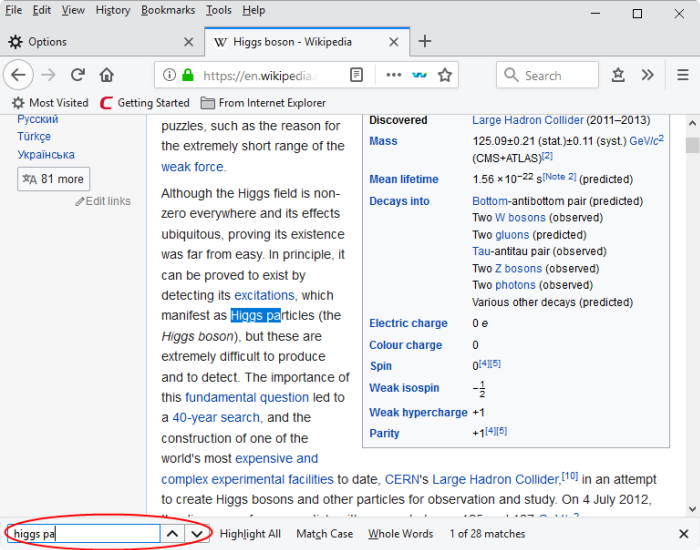
Task: Click the green padlock security icon
Action: 188,75
